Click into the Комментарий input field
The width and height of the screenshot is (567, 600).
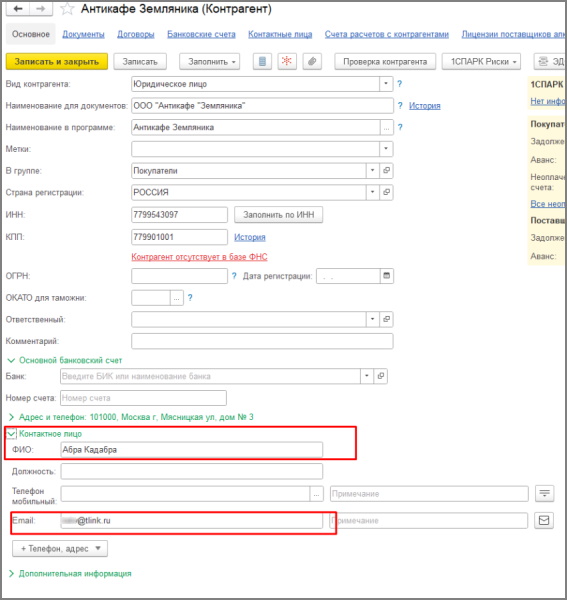(262, 341)
